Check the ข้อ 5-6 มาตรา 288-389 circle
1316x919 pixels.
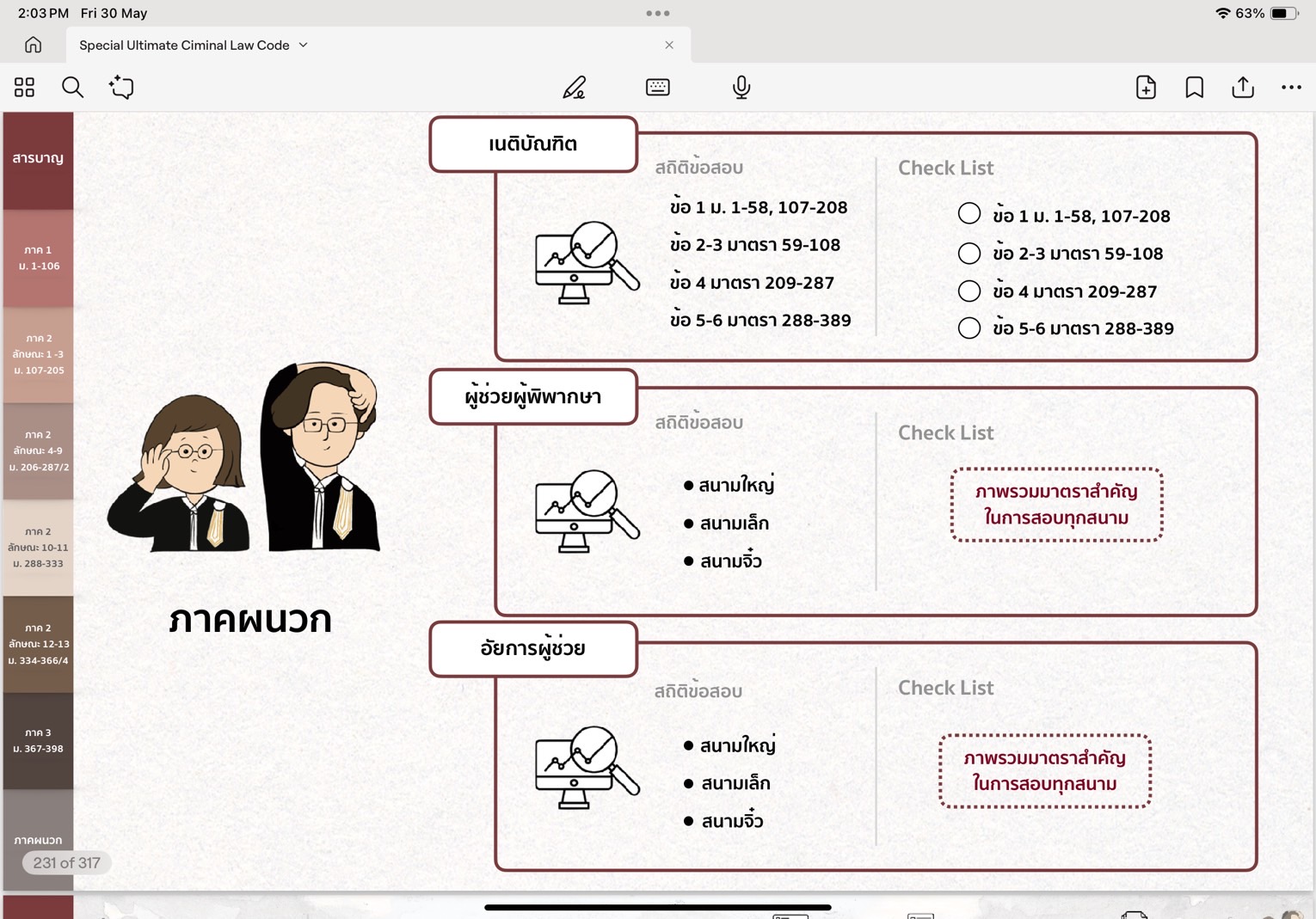click(x=969, y=328)
